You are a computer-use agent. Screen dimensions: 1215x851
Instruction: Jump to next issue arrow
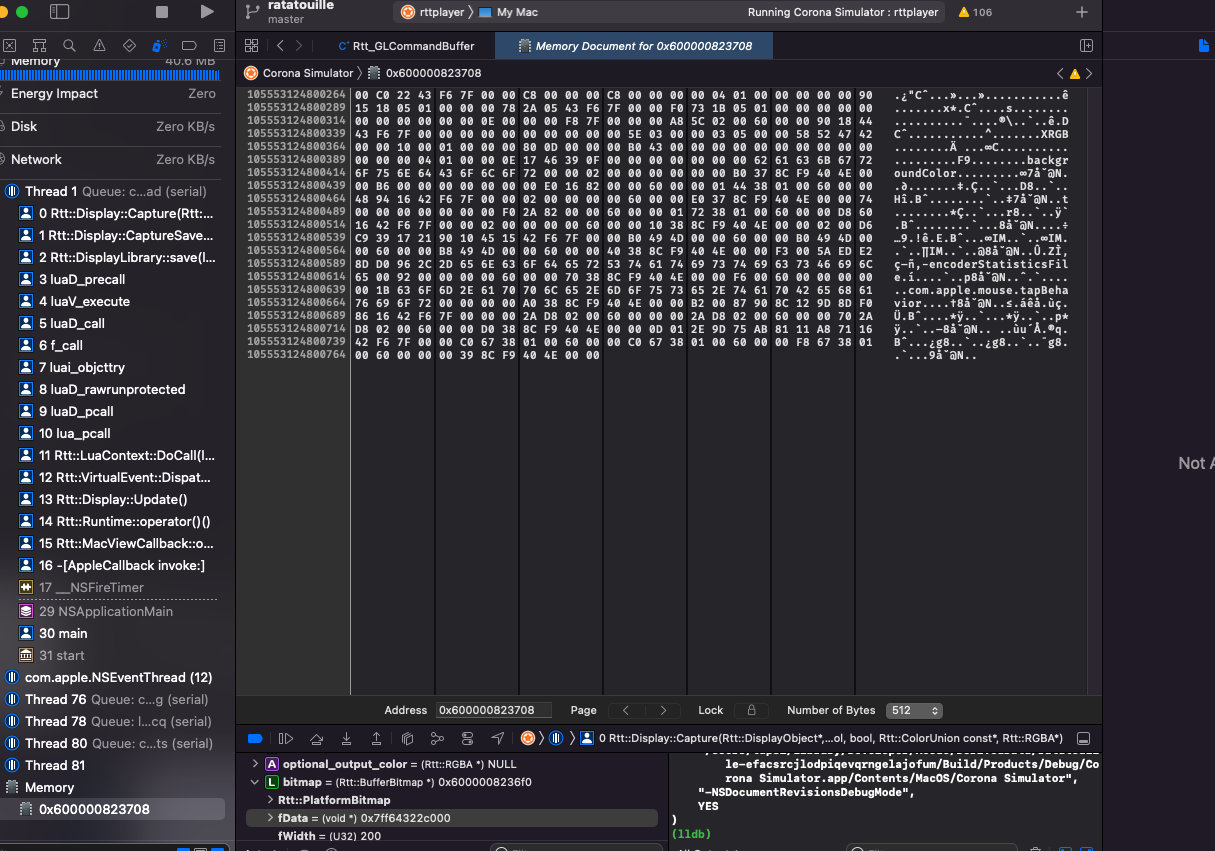[x=1089, y=73]
